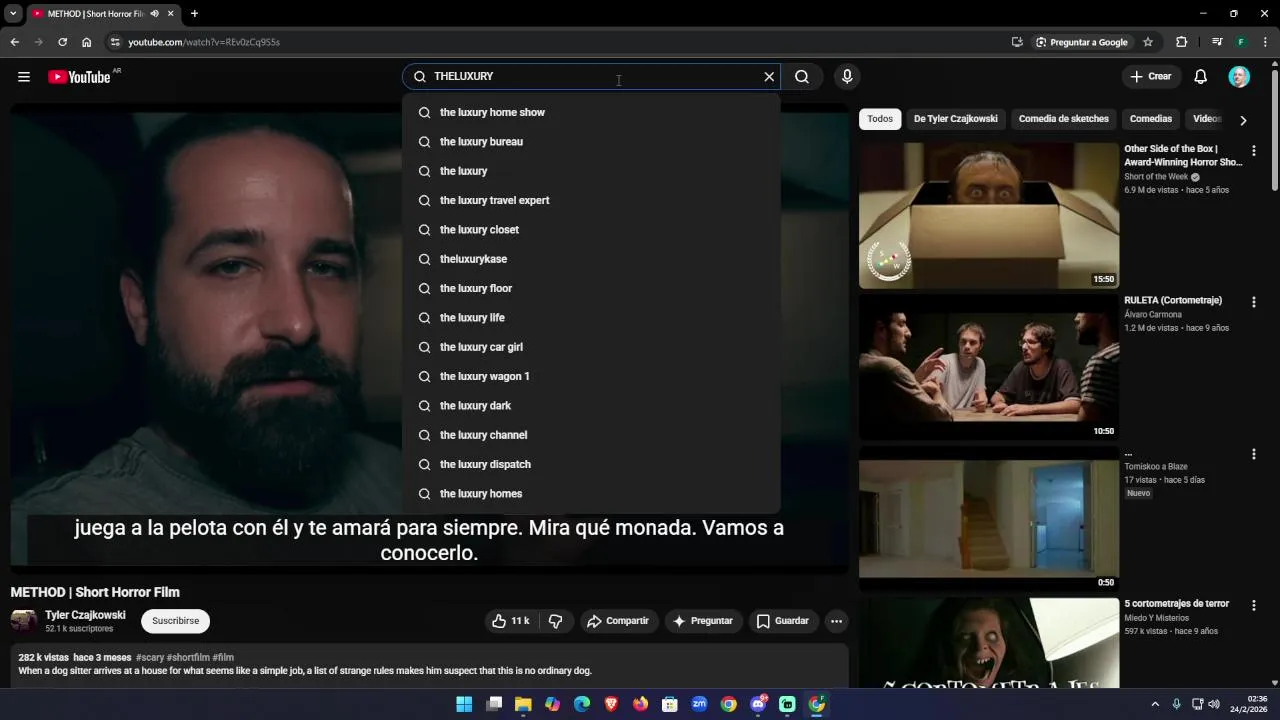This screenshot has height=720, width=1280.
Task: Select suggestion 'the luxury home show'
Action: point(591,112)
